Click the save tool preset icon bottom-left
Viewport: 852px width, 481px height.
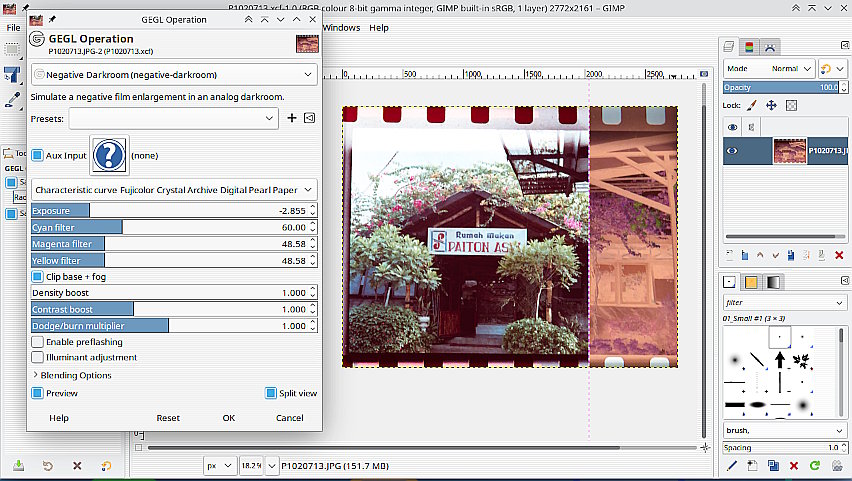[x=18, y=466]
